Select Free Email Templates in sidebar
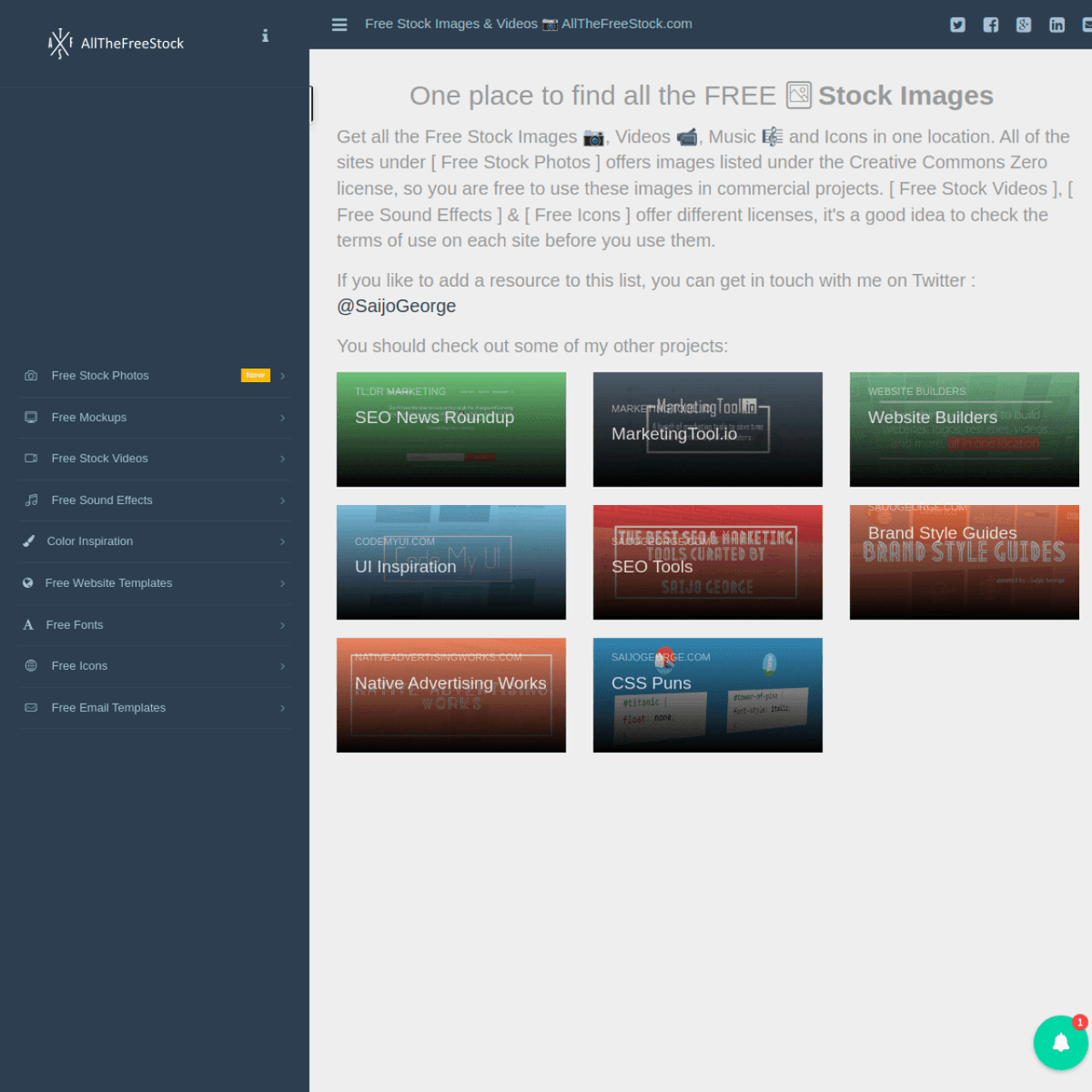 point(155,708)
